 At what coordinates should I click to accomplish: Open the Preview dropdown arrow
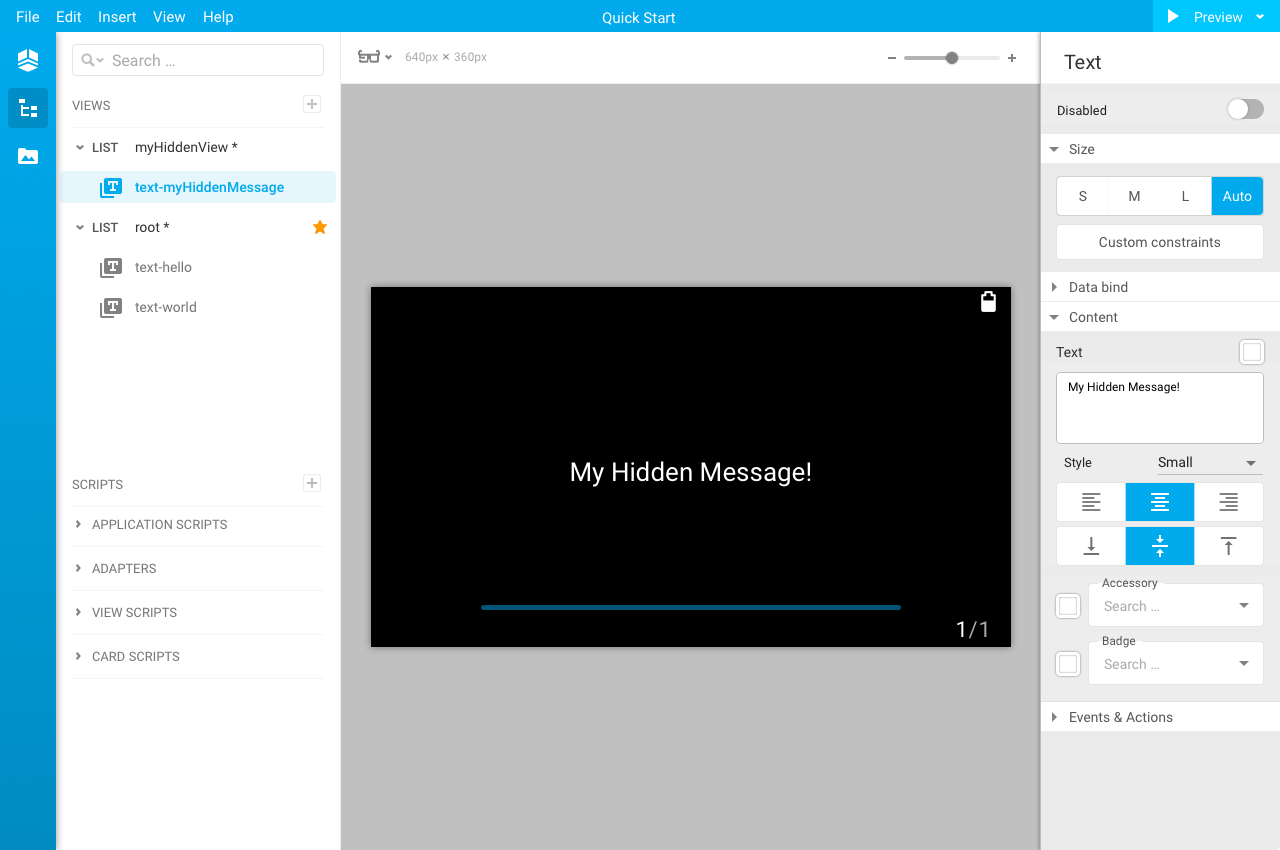1260,17
